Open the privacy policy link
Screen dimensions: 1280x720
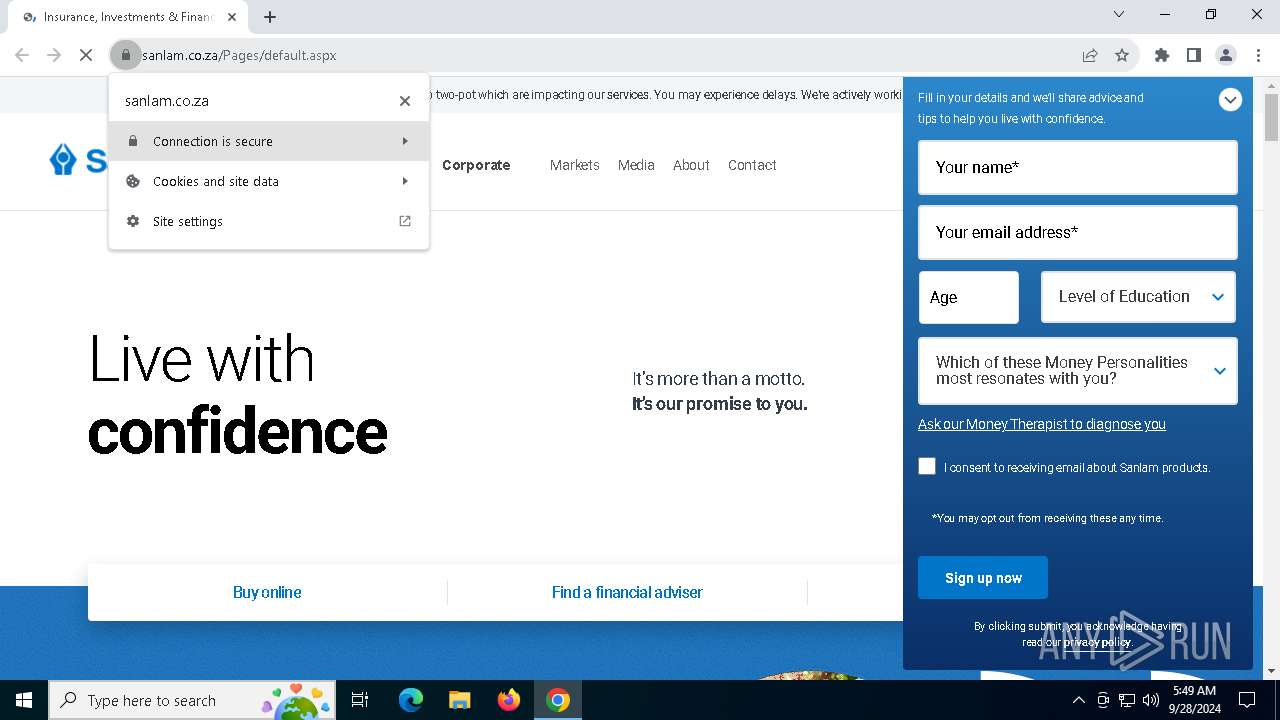1097,642
